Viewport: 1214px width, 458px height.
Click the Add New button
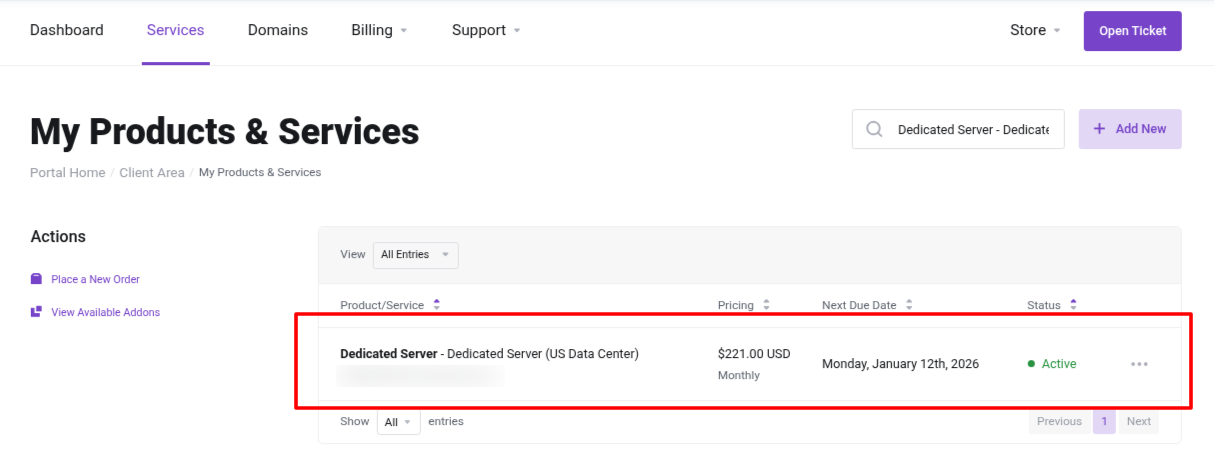coord(1130,129)
